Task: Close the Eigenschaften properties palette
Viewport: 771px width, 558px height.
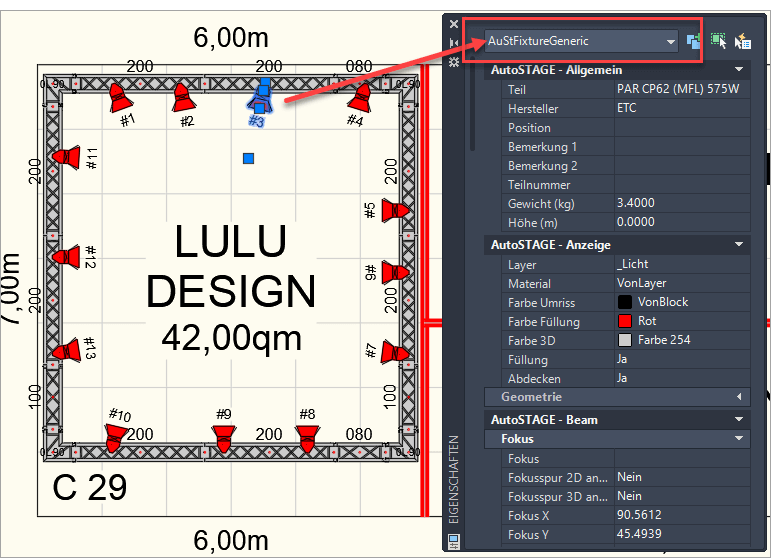Action: pos(454,24)
